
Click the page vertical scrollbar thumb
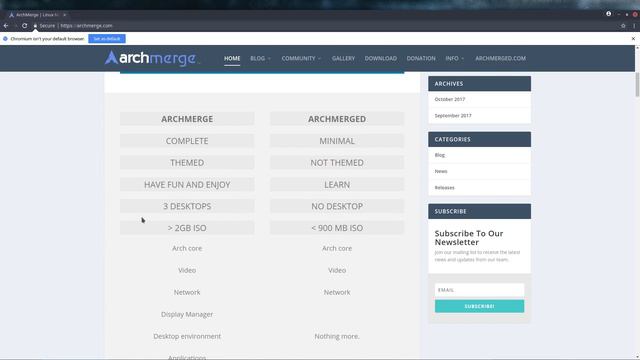[637, 84]
